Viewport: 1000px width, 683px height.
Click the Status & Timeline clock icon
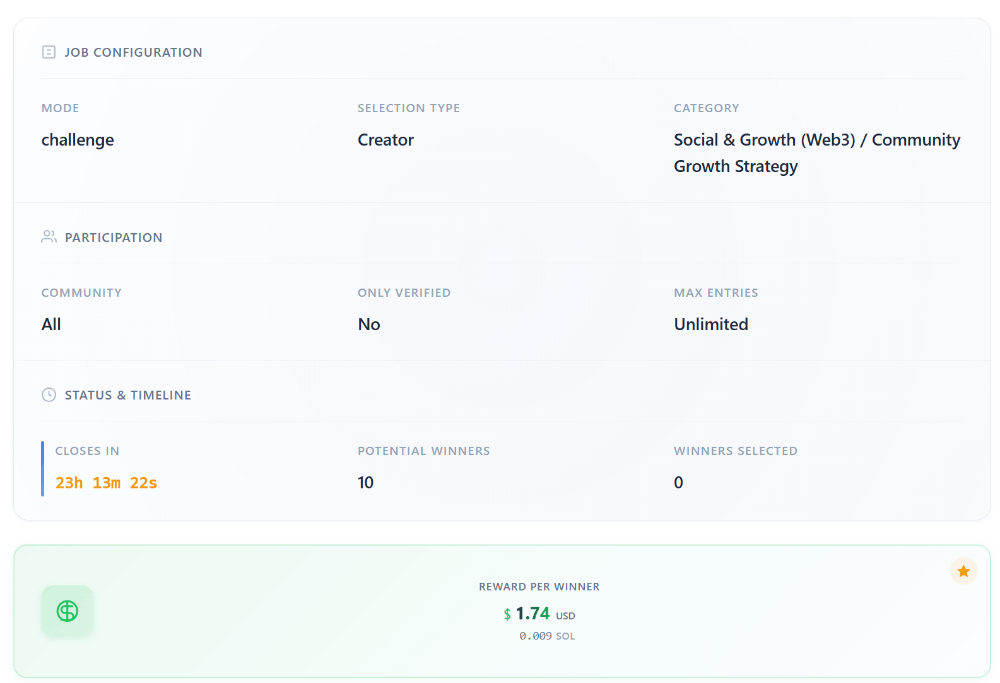click(x=49, y=395)
